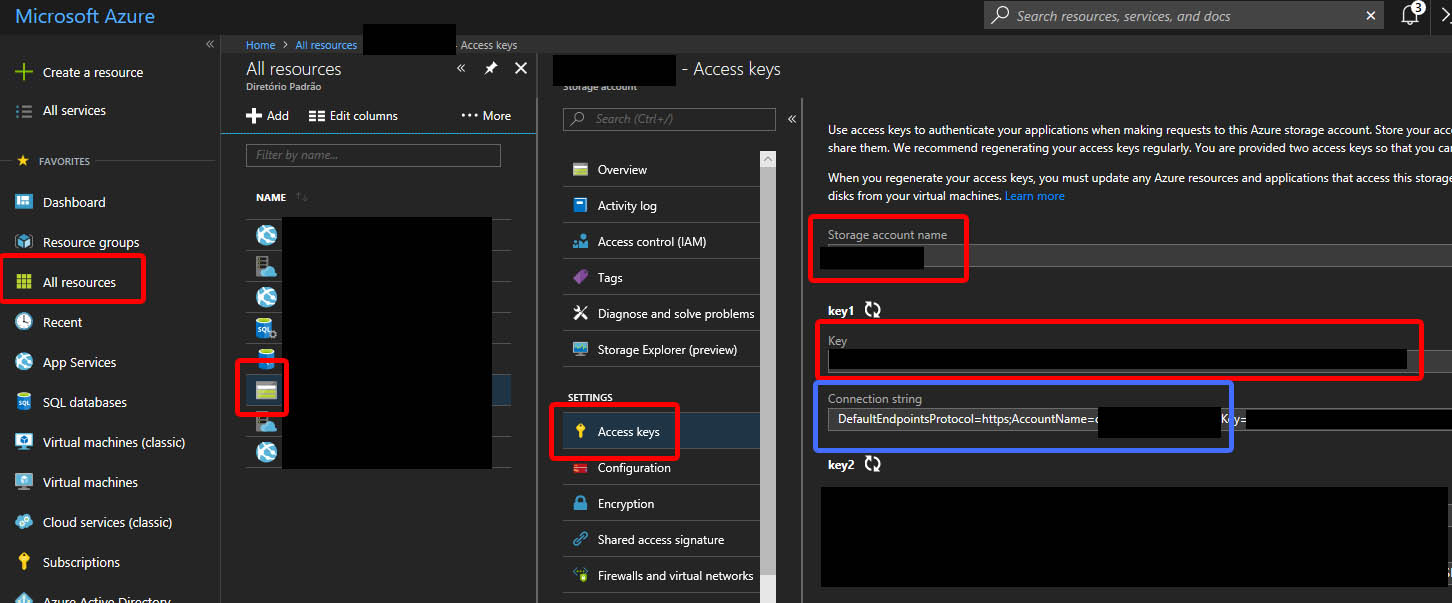Click the Connection string field under key1
The height and width of the screenshot is (603, 1452).
point(1139,419)
